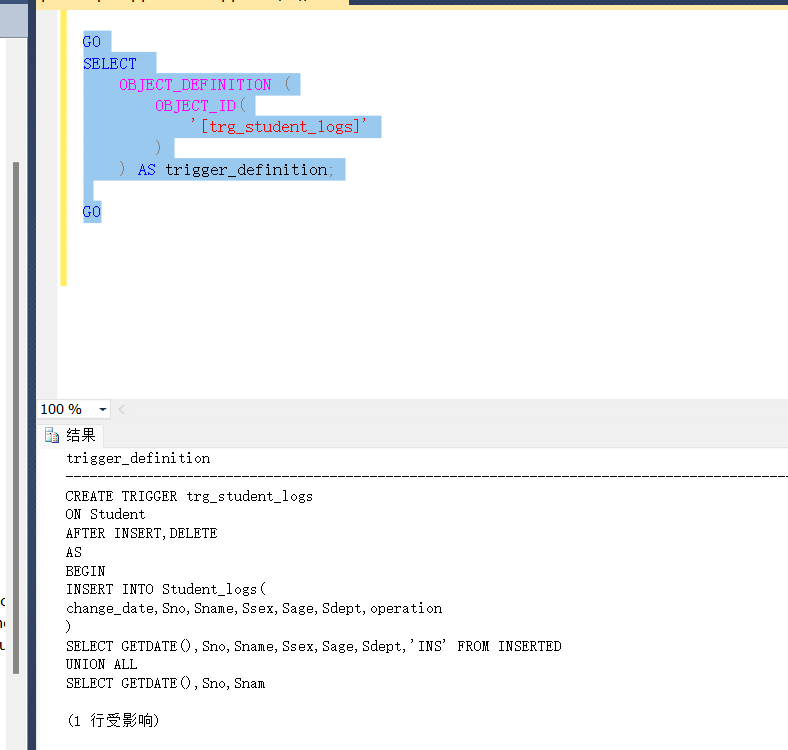Click the trigger_definition alias in editor

coord(246,170)
